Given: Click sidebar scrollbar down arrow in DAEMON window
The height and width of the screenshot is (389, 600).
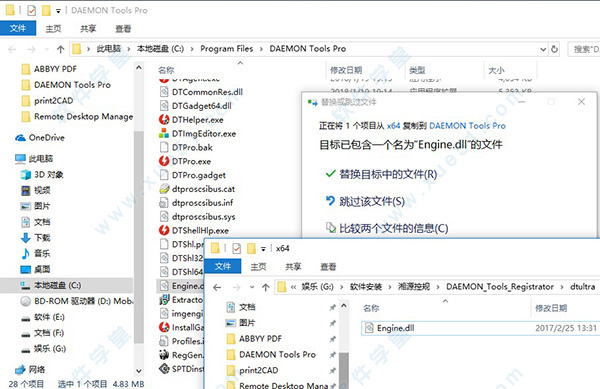Looking at the screenshot, I should [139, 371].
